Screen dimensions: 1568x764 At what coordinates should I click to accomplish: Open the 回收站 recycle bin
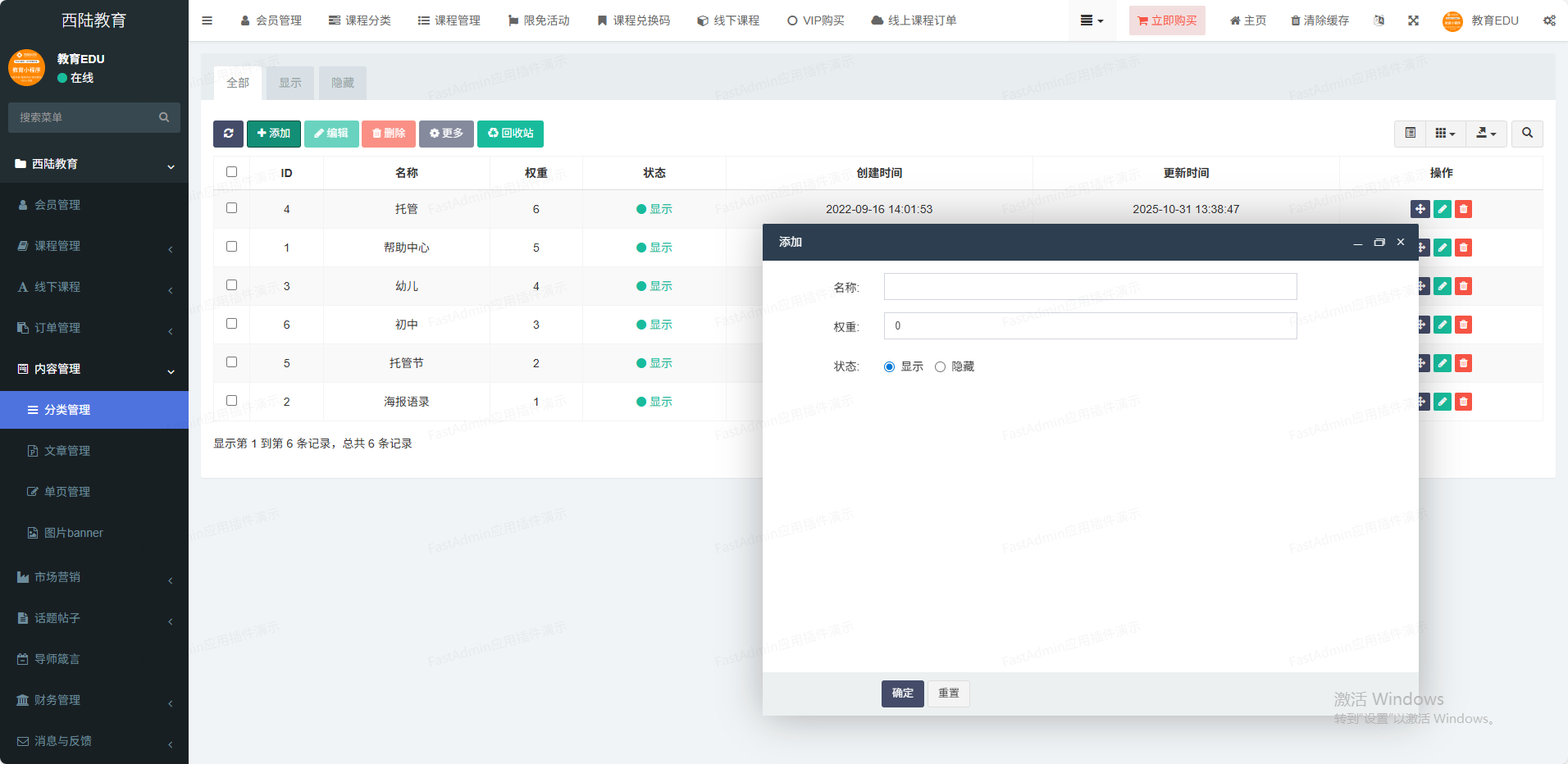pyautogui.click(x=510, y=134)
